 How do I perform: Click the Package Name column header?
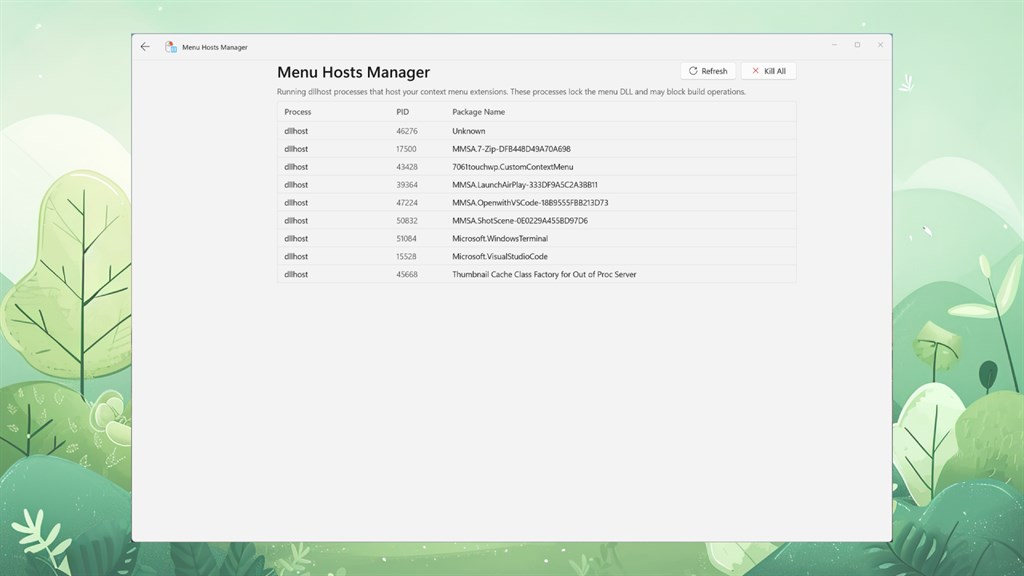click(479, 112)
